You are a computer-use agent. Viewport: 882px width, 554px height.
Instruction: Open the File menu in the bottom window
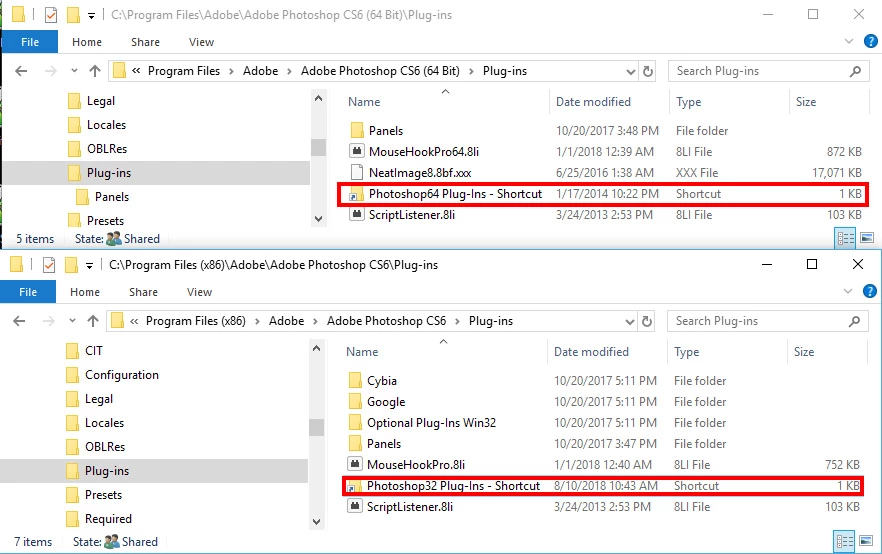click(28, 292)
